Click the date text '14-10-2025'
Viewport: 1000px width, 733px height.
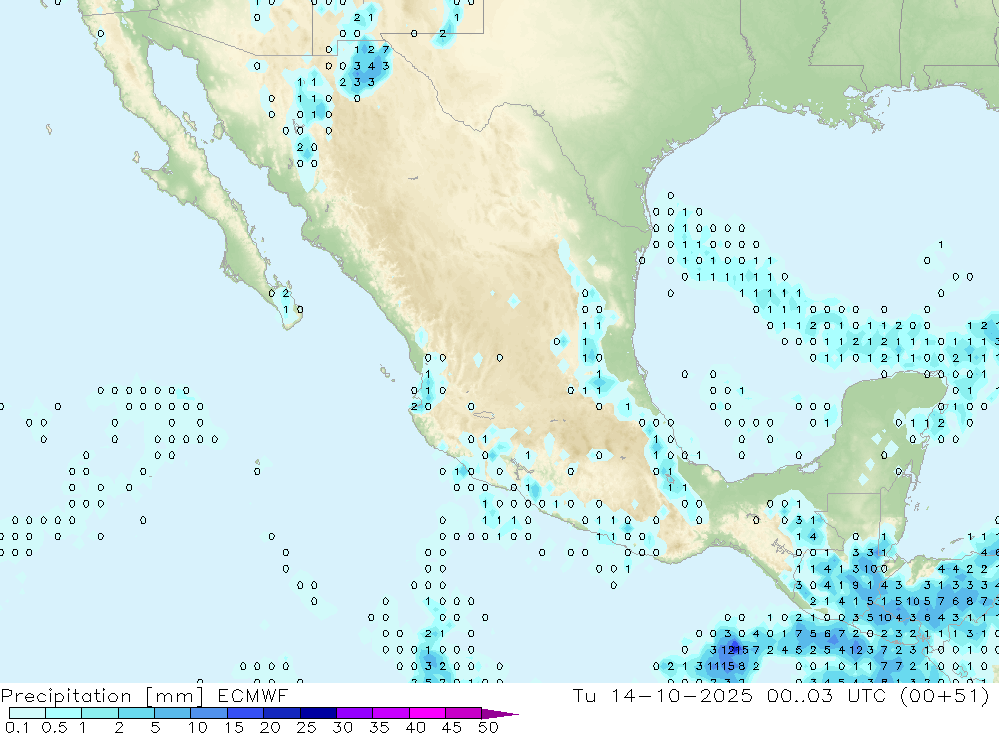(x=682, y=695)
